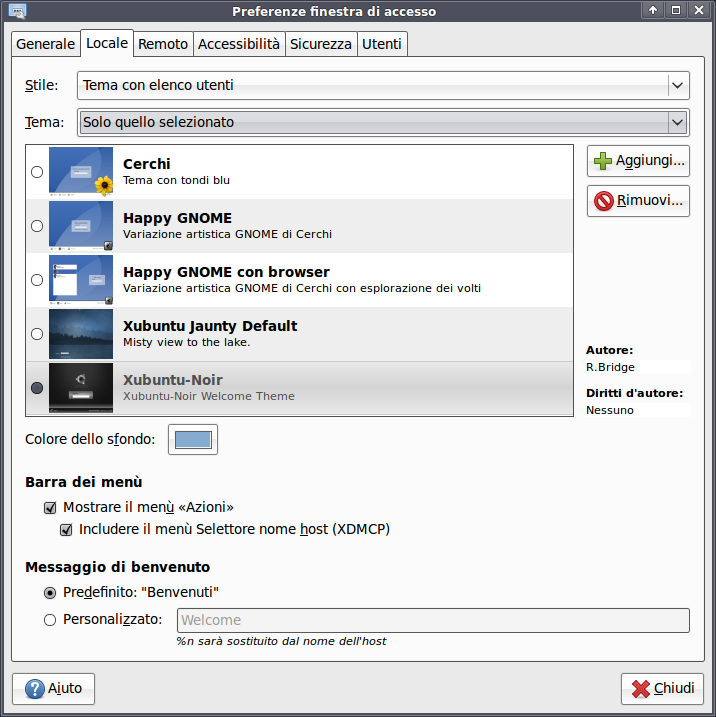Switch to the Sicurezza tab
Viewport: 716px width, 717px height.
click(321, 44)
